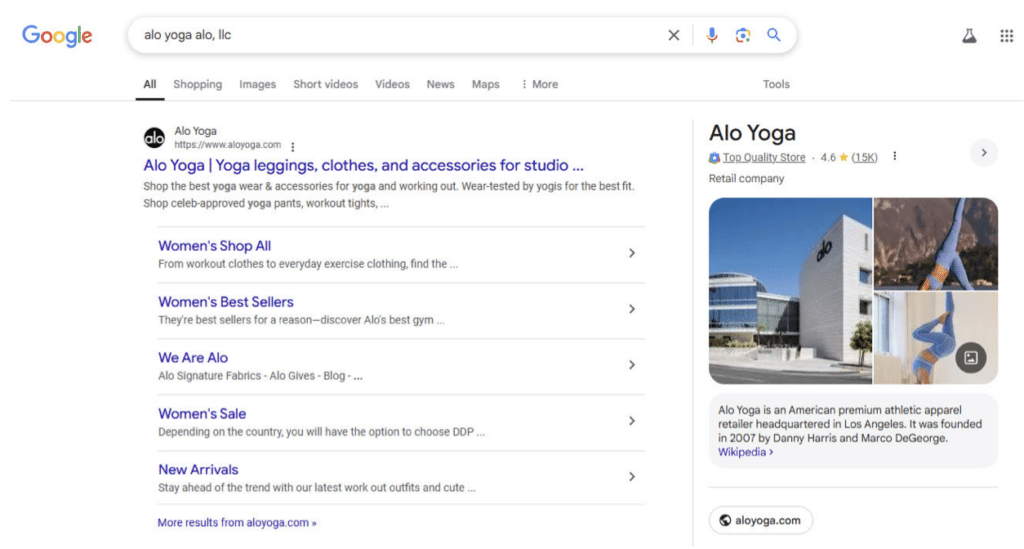The width and height of the screenshot is (1024, 549).
Task: Open the Women's Shop All sitelink
Action: click(214, 246)
